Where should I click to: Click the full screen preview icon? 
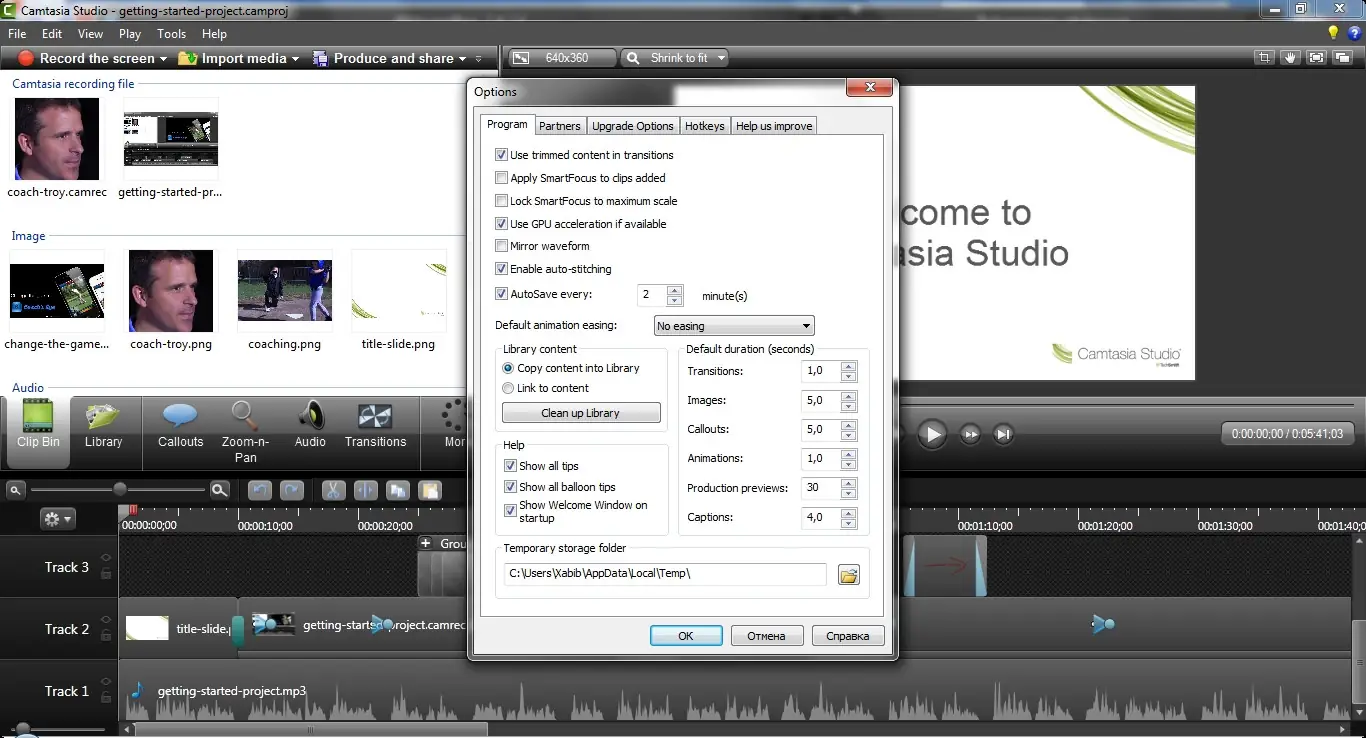(1316, 58)
